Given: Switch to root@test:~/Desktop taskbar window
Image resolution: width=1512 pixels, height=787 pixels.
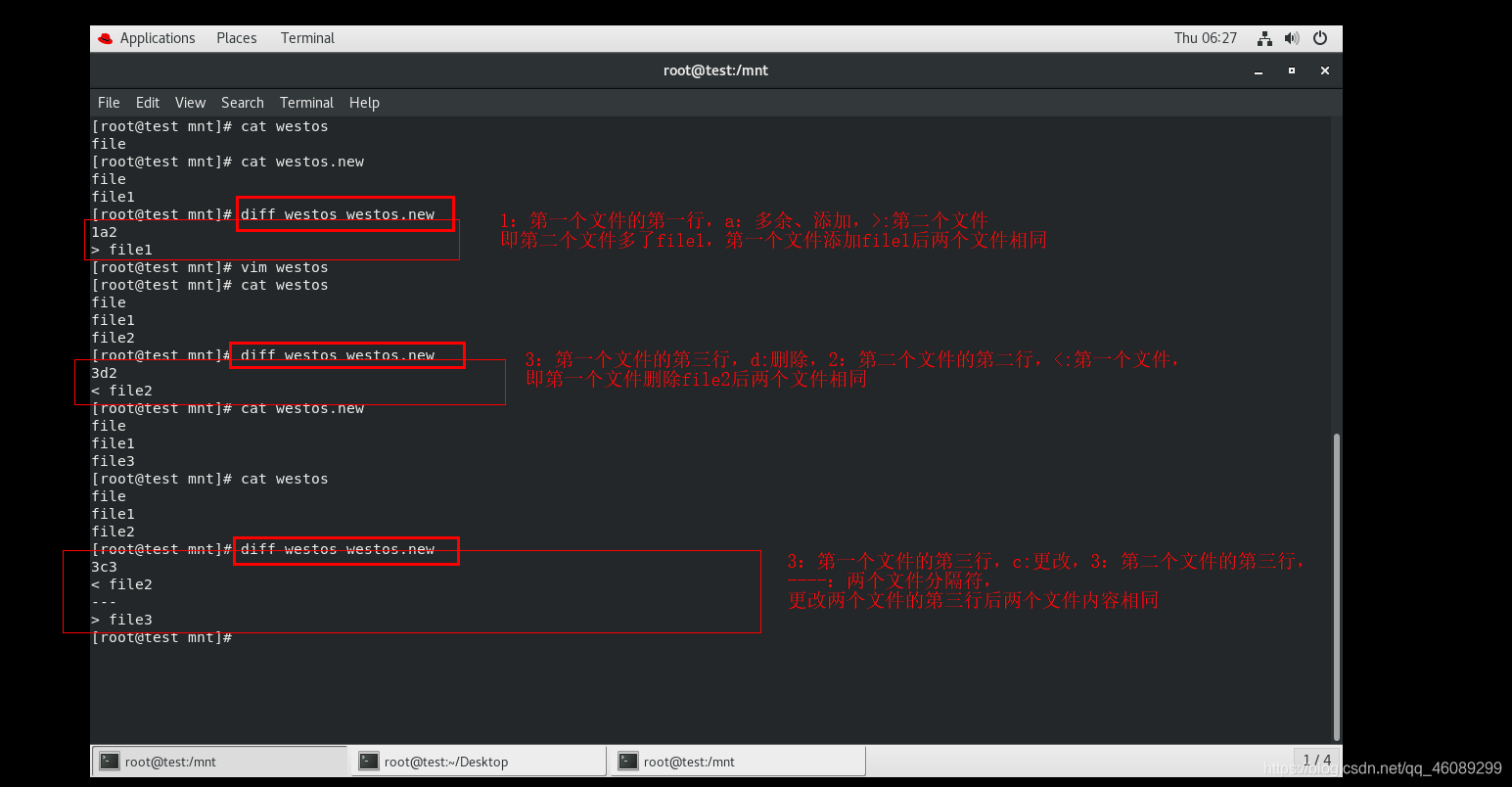Looking at the screenshot, I should 479,762.
